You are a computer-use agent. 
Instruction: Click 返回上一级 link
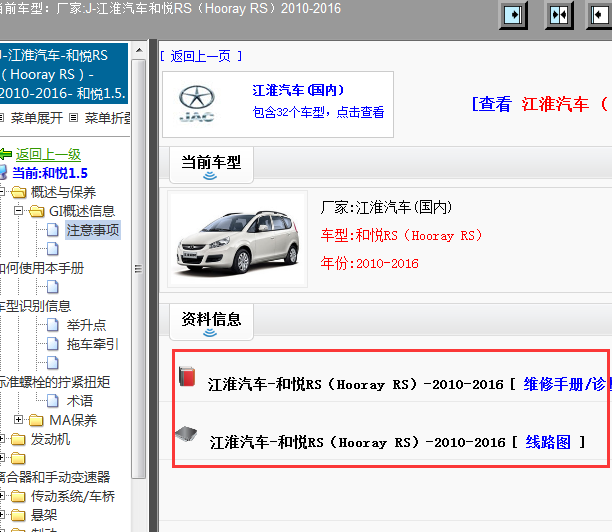[48, 154]
